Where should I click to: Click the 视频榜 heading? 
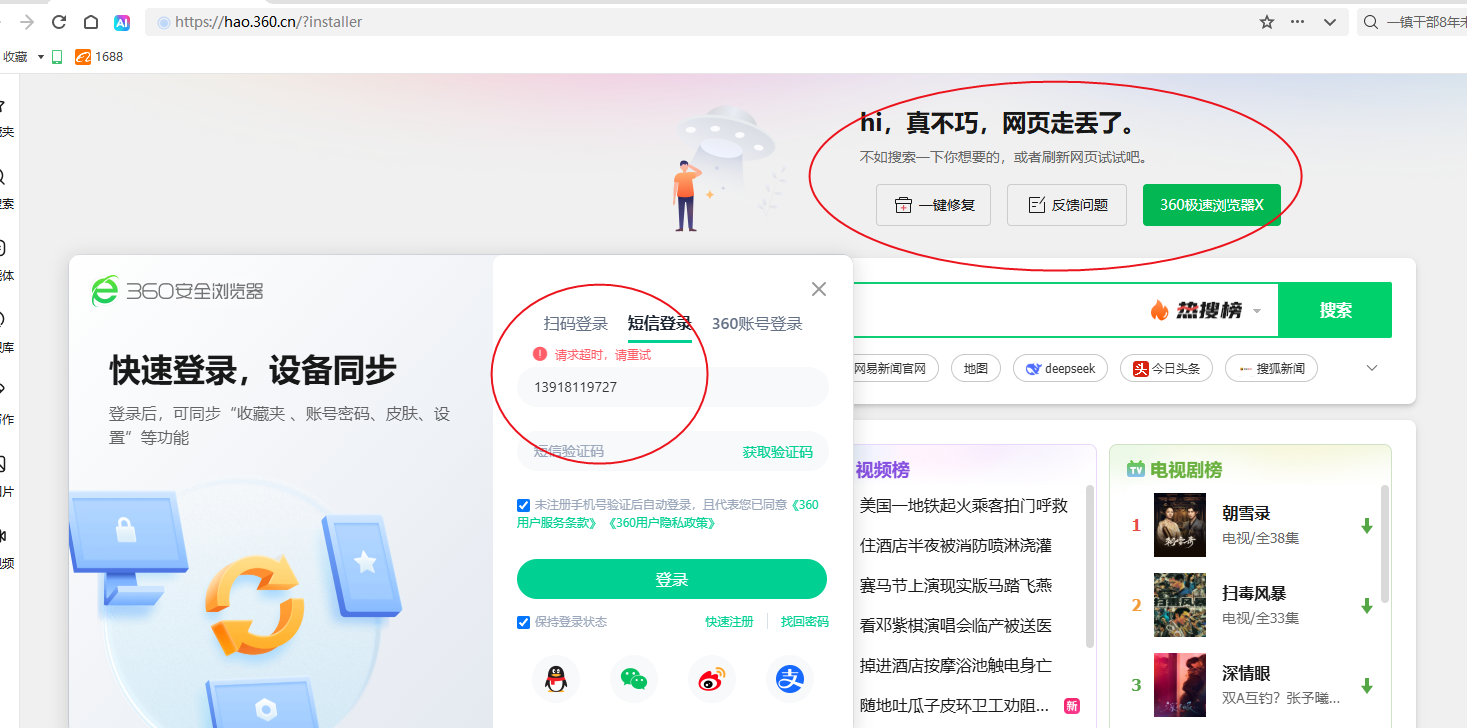pyautogui.click(x=882, y=470)
